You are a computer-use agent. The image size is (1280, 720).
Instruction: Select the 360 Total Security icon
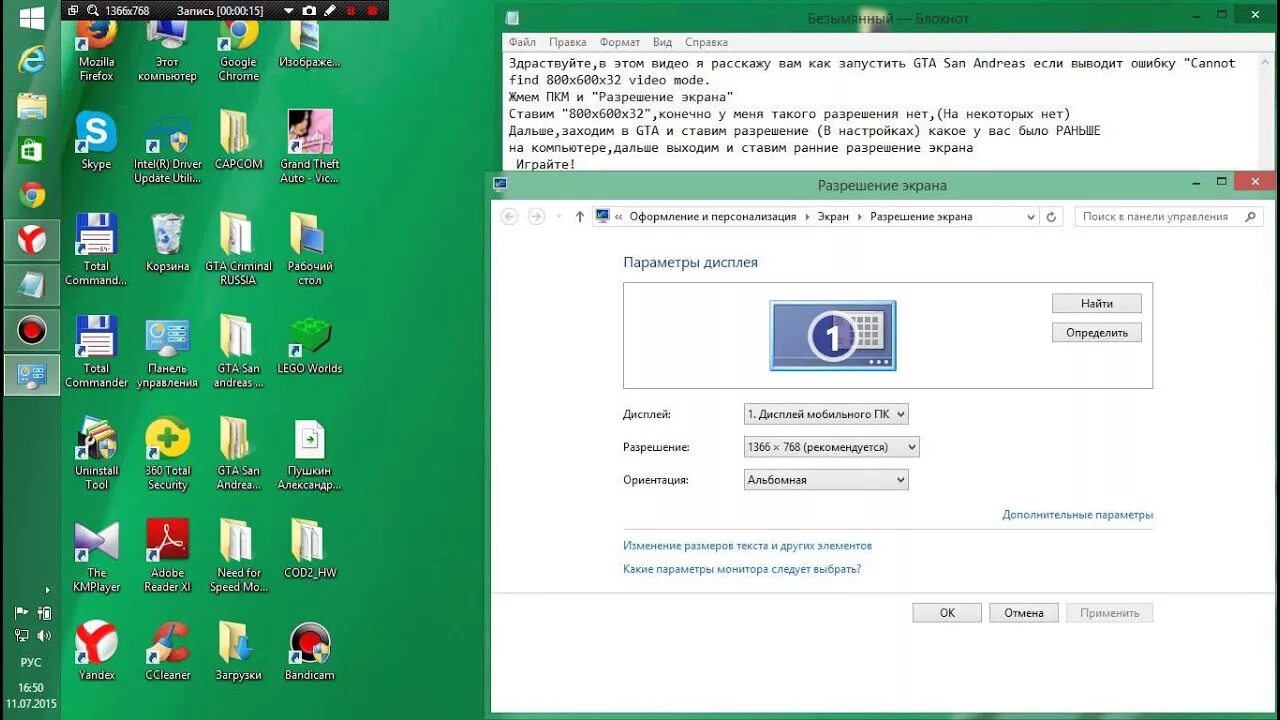coord(167,454)
